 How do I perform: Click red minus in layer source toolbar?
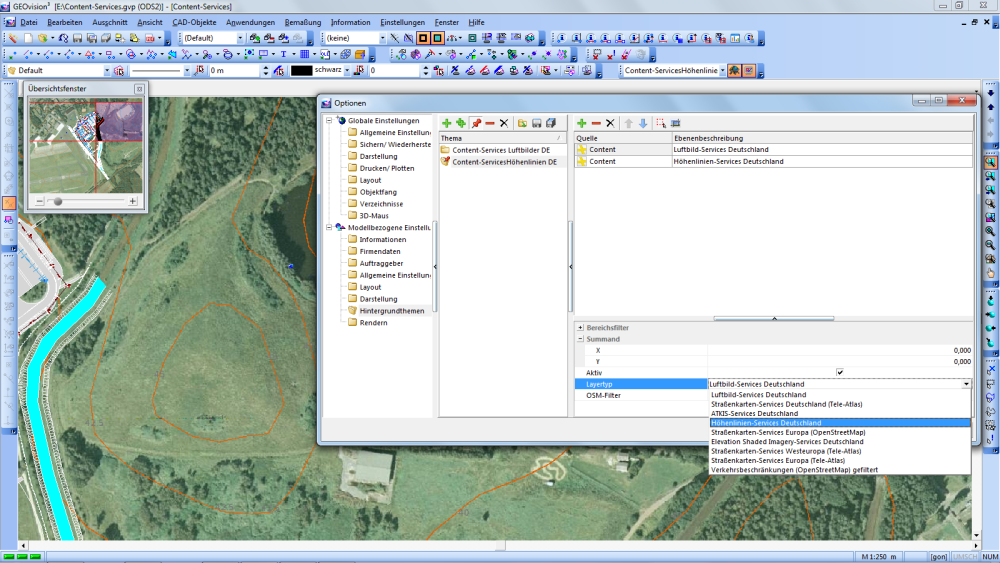click(x=596, y=123)
